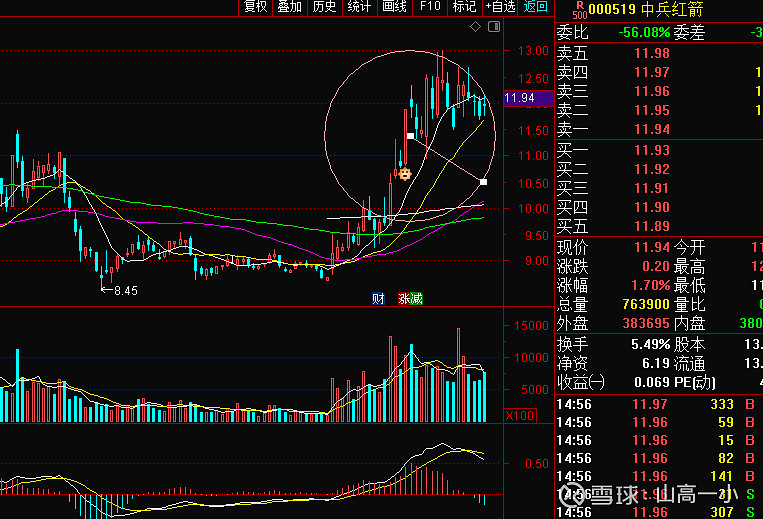Select the 画线 drawing tool
The height and width of the screenshot is (519, 763).
pyautogui.click(x=394, y=7)
